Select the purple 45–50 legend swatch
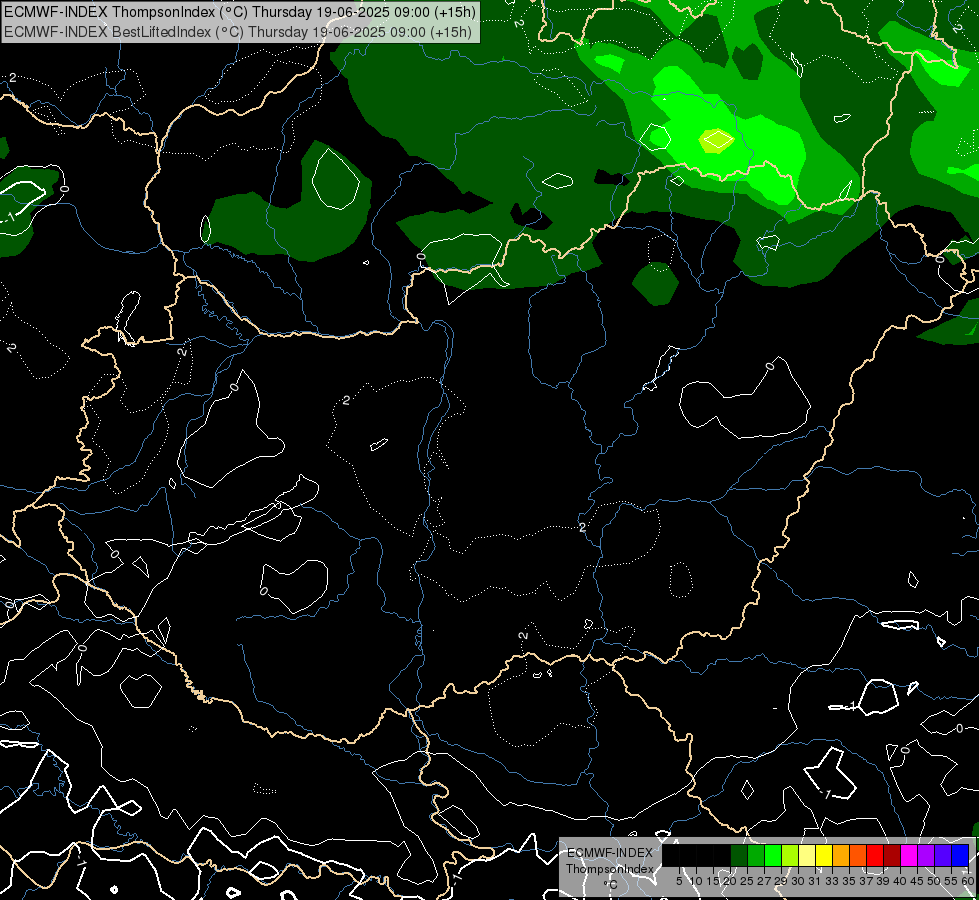Screen dimensions: 979x900 click(926, 855)
